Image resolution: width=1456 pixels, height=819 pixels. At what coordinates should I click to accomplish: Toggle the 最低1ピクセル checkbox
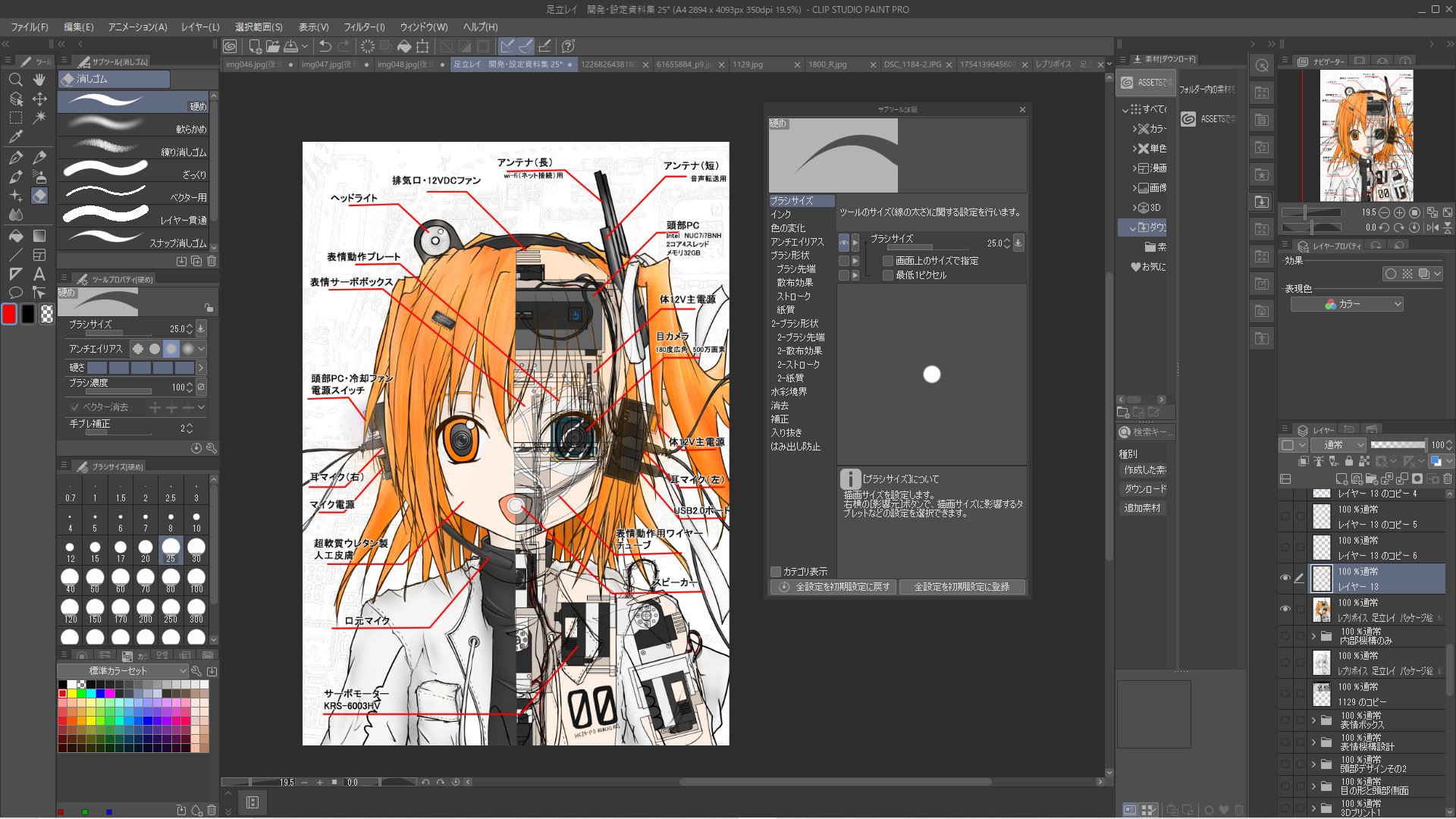tap(888, 275)
